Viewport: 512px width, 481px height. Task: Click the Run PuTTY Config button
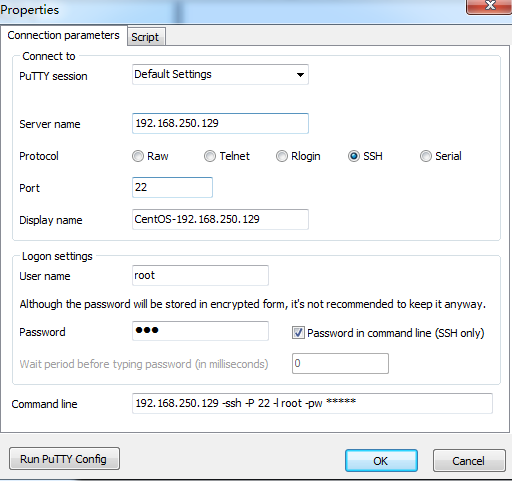(x=64, y=459)
